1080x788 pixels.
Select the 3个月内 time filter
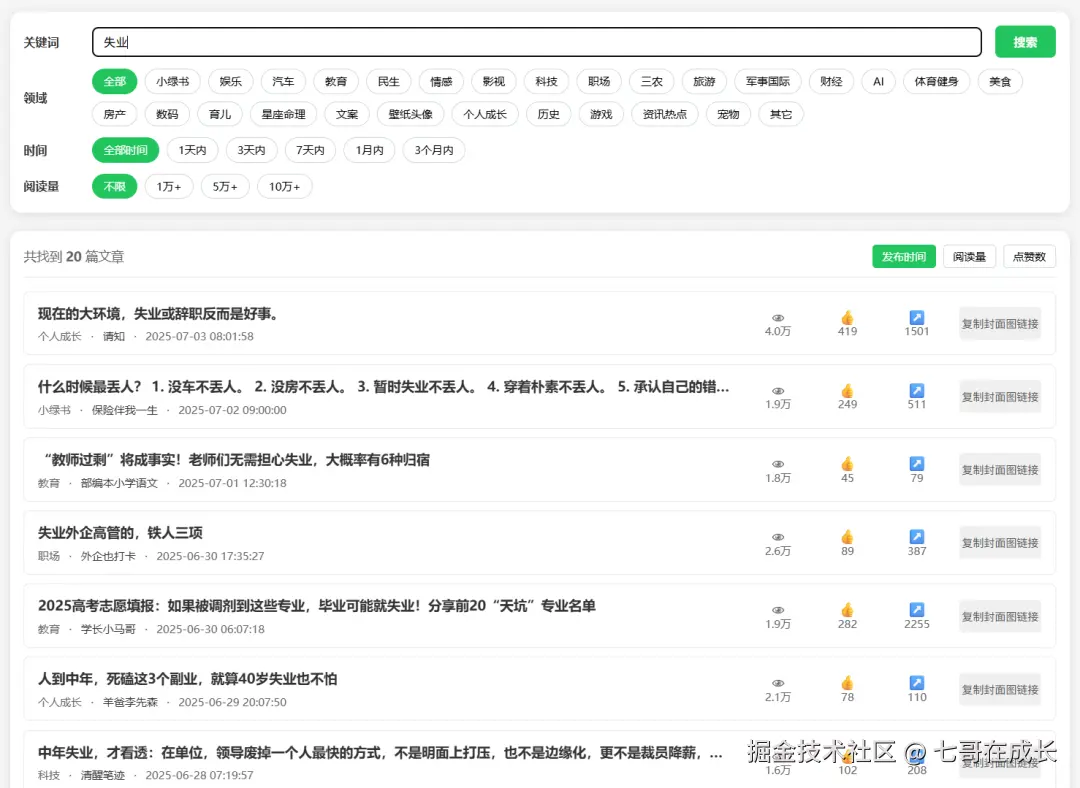pyautogui.click(x=434, y=150)
